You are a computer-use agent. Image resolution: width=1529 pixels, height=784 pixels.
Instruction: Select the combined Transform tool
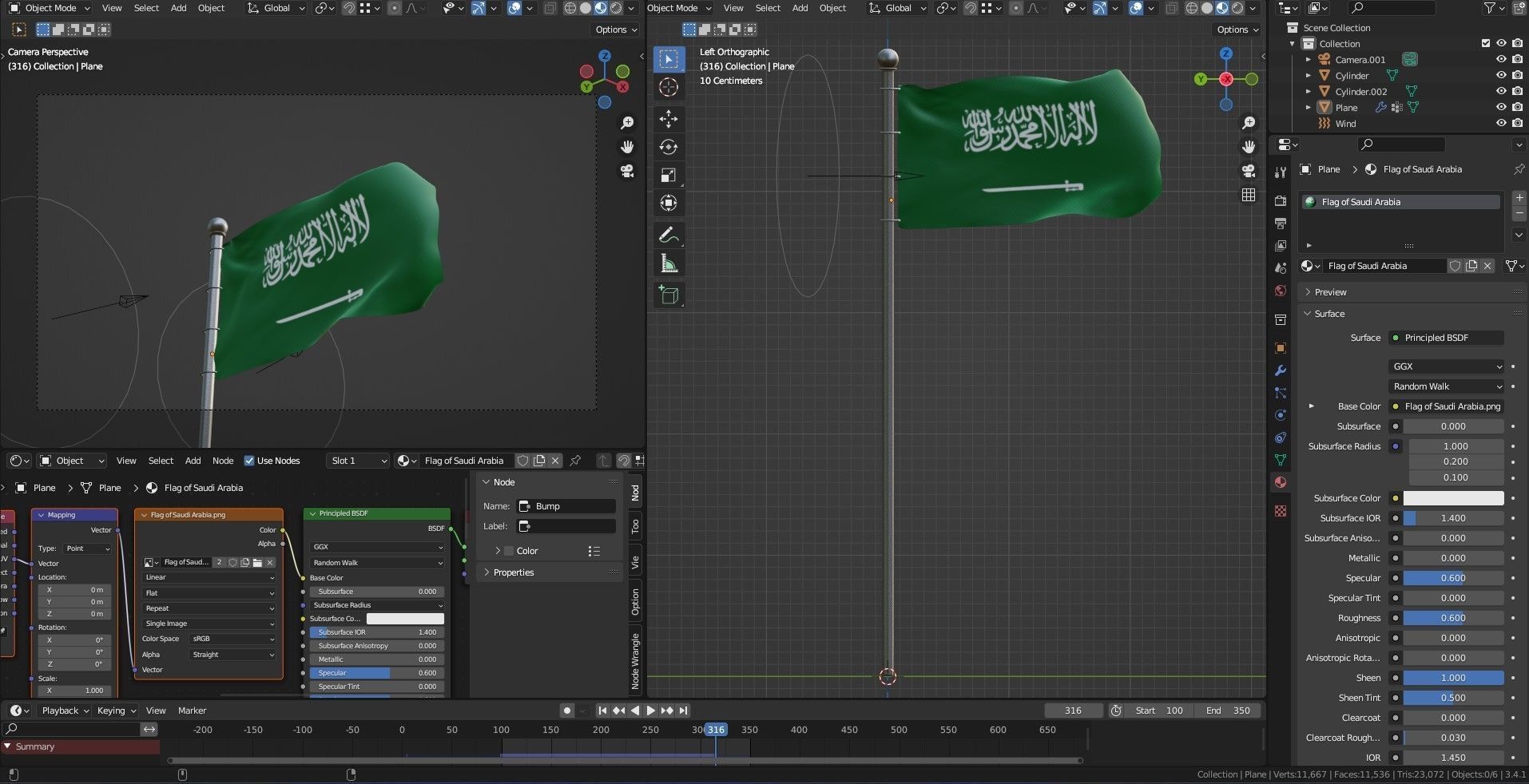click(x=669, y=204)
